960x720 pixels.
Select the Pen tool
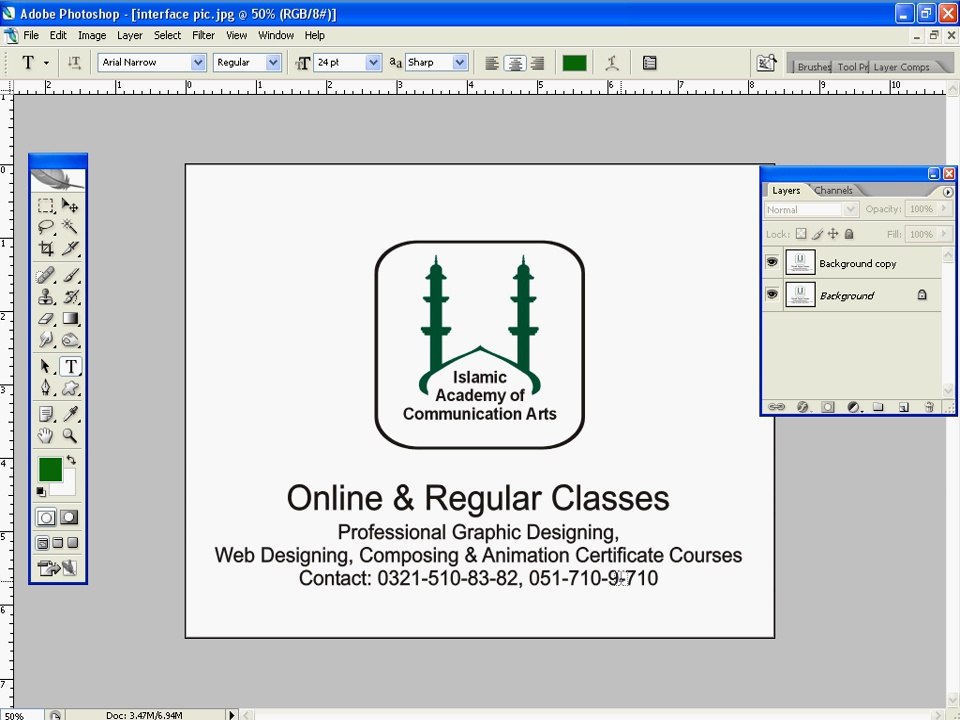45,388
